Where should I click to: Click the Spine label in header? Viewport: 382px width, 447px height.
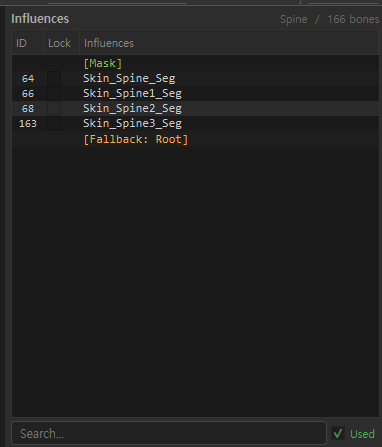(x=294, y=19)
